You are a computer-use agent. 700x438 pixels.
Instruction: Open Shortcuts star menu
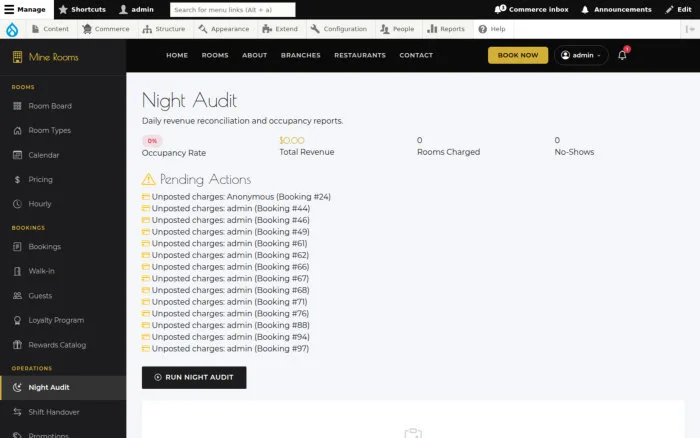point(83,9)
